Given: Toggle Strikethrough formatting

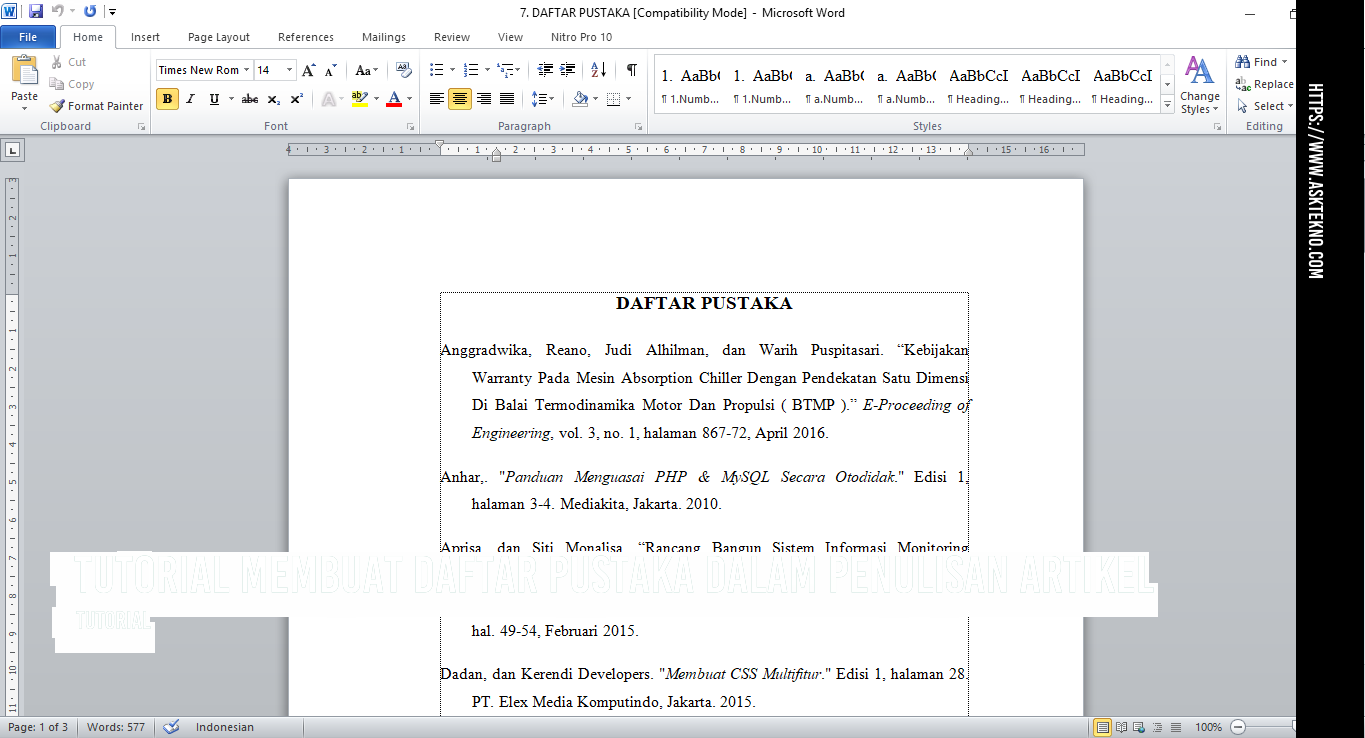Looking at the screenshot, I should (250, 99).
